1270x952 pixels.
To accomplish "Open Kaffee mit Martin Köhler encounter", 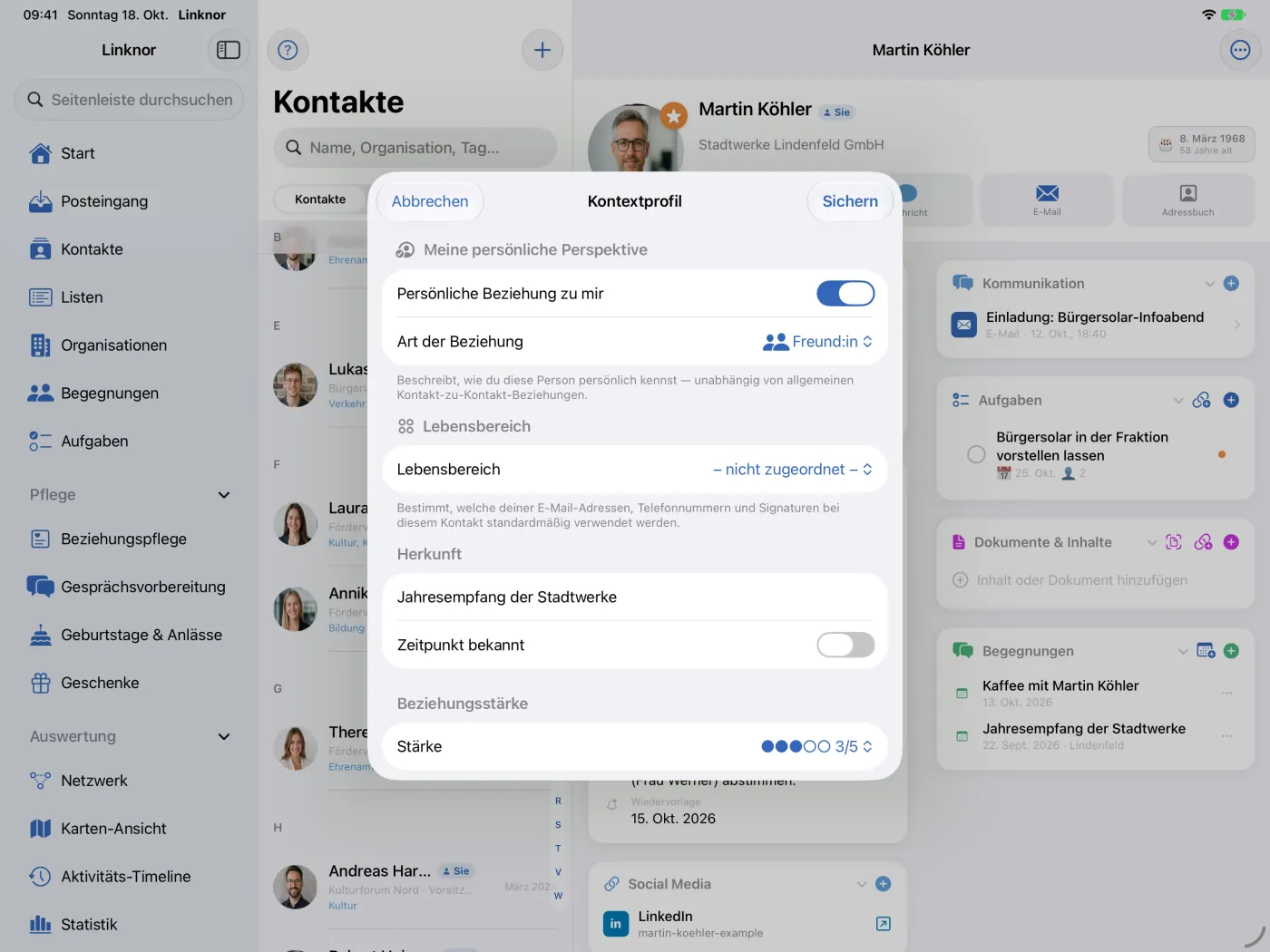I will [x=1096, y=694].
